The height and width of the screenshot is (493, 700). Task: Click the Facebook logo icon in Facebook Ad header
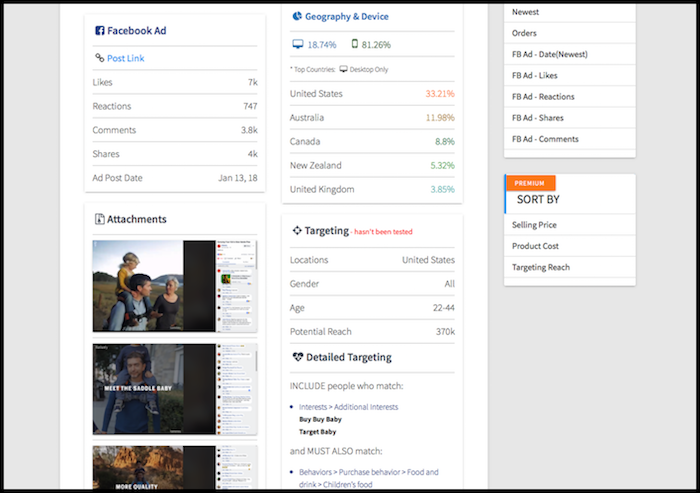pos(99,31)
